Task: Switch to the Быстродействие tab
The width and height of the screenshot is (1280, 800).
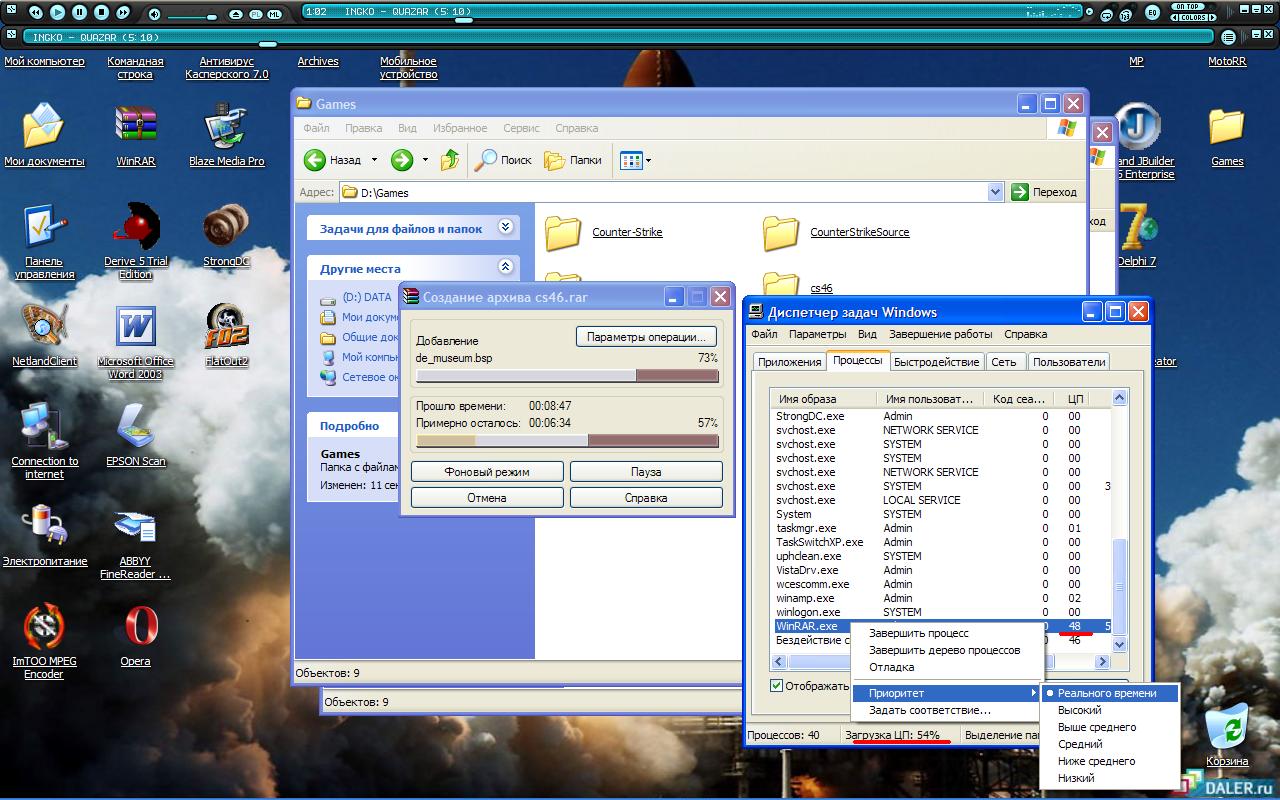Action: tap(936, 362)
